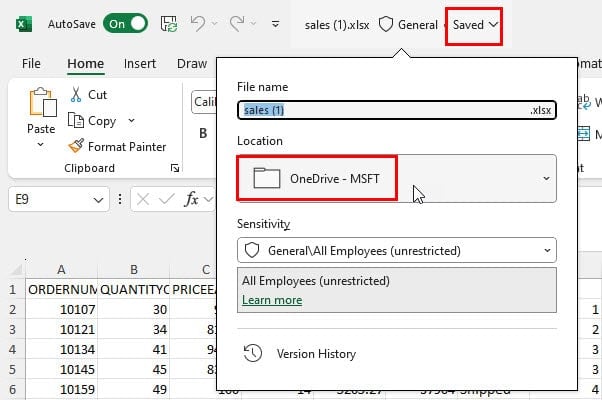Click the Select All corner triangle

(x=17, y=269)
